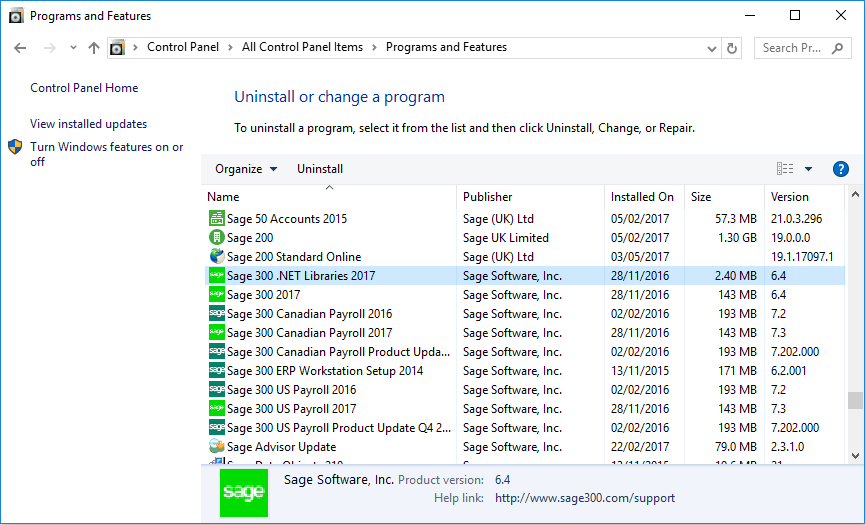Sort list by Installed On column header
This screenshot has width=866, height=525.
(642, 197)
